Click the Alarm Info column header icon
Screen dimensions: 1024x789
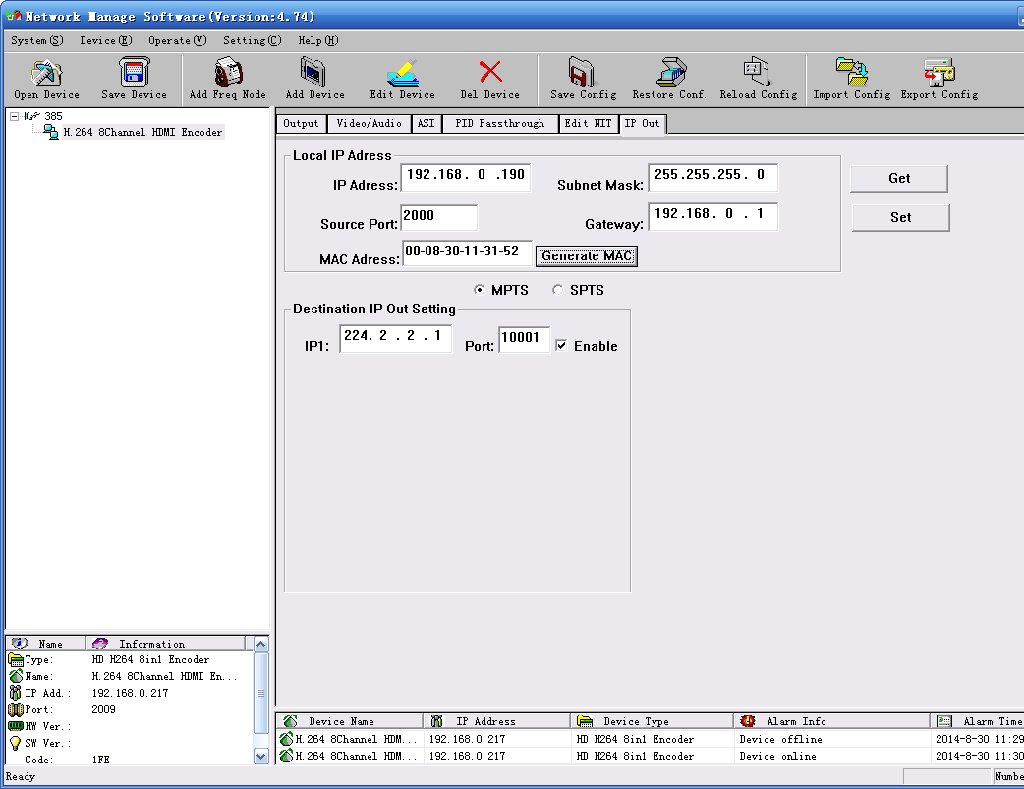[x=748, y=721]
